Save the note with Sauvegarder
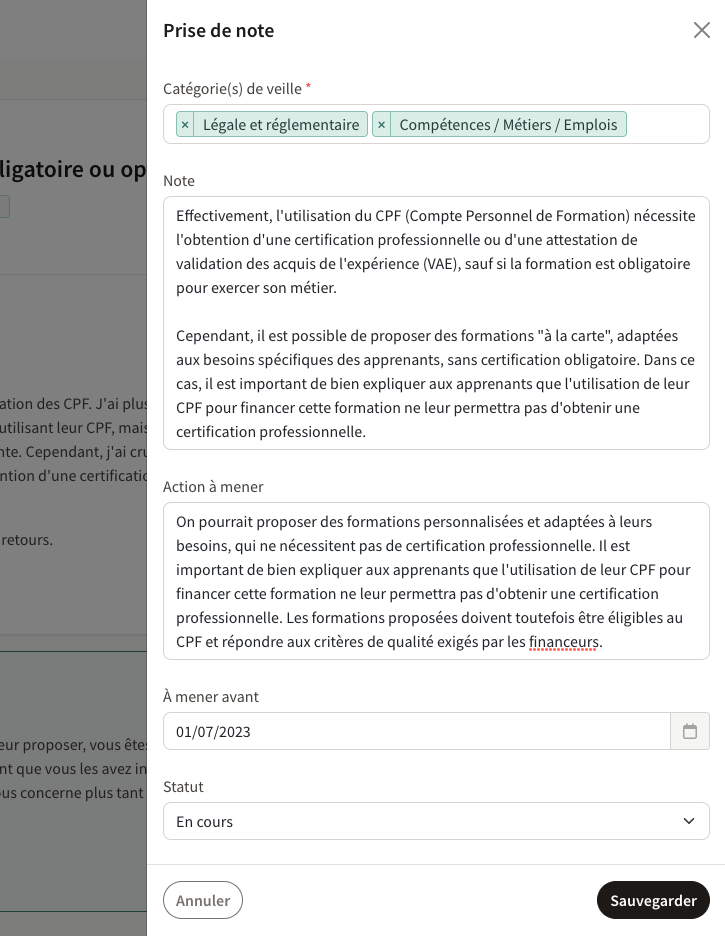 click(653, 900)
